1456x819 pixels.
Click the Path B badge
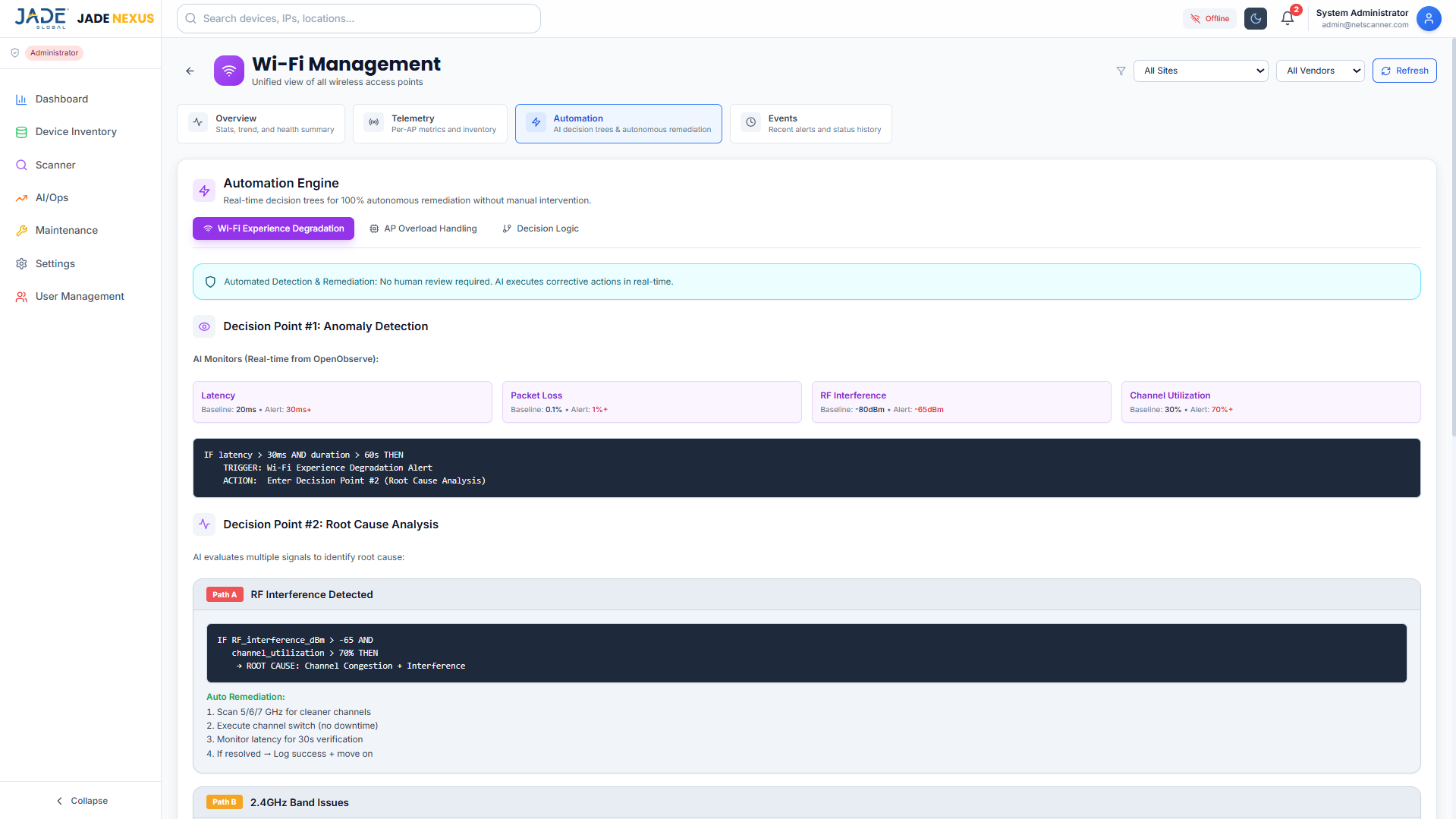point(225,802)
